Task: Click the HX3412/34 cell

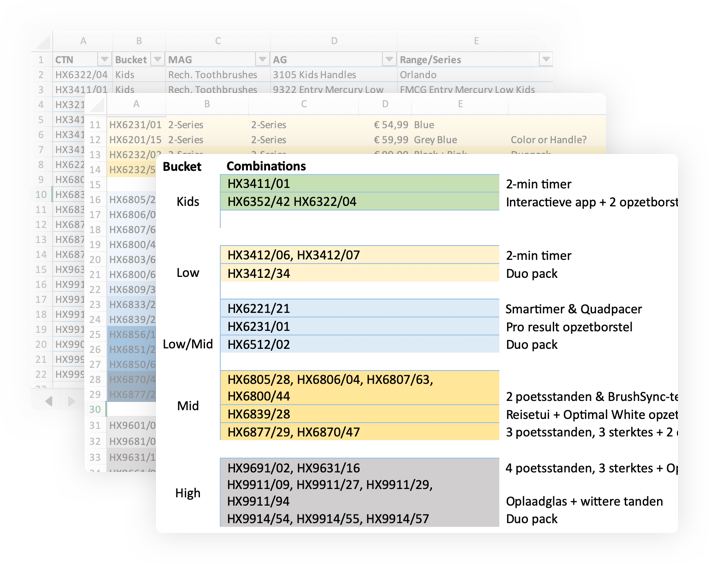Action: pyautogui.click(x=359, y=273)
